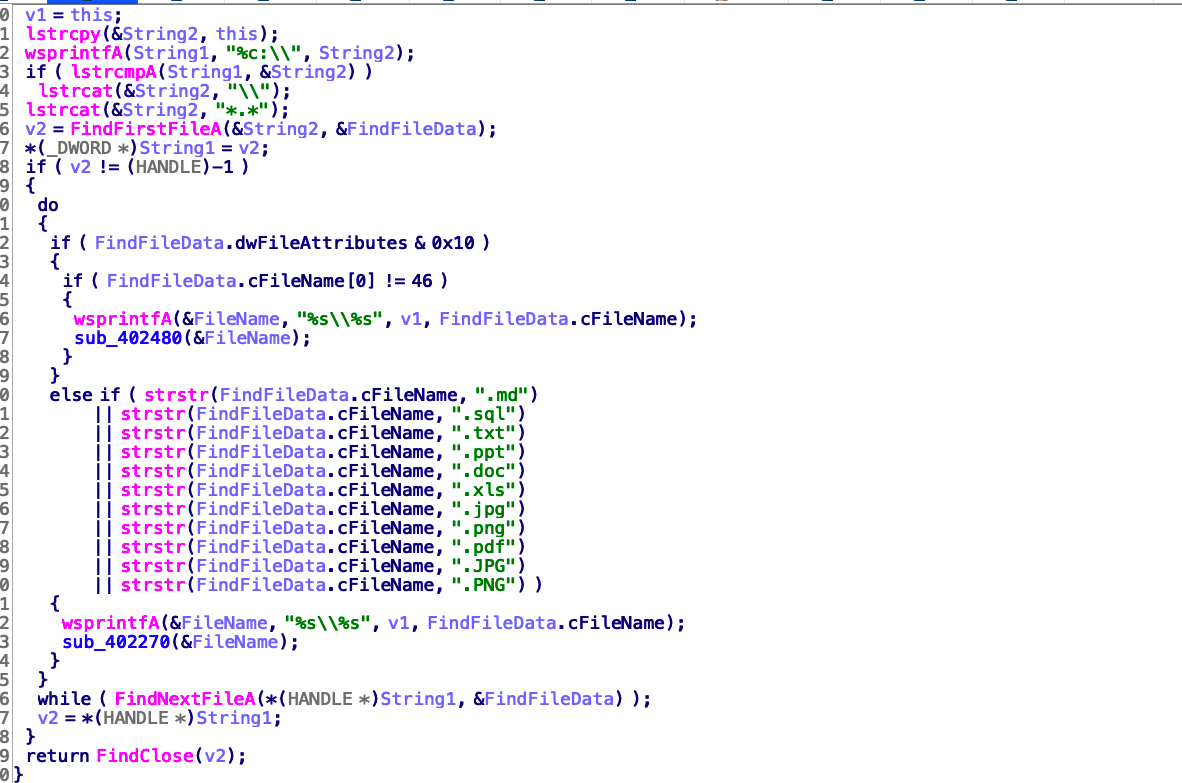The image size is (1182, 783).
Task: Click v1 in the "v1 = this;" line
Action: (36, 15)
